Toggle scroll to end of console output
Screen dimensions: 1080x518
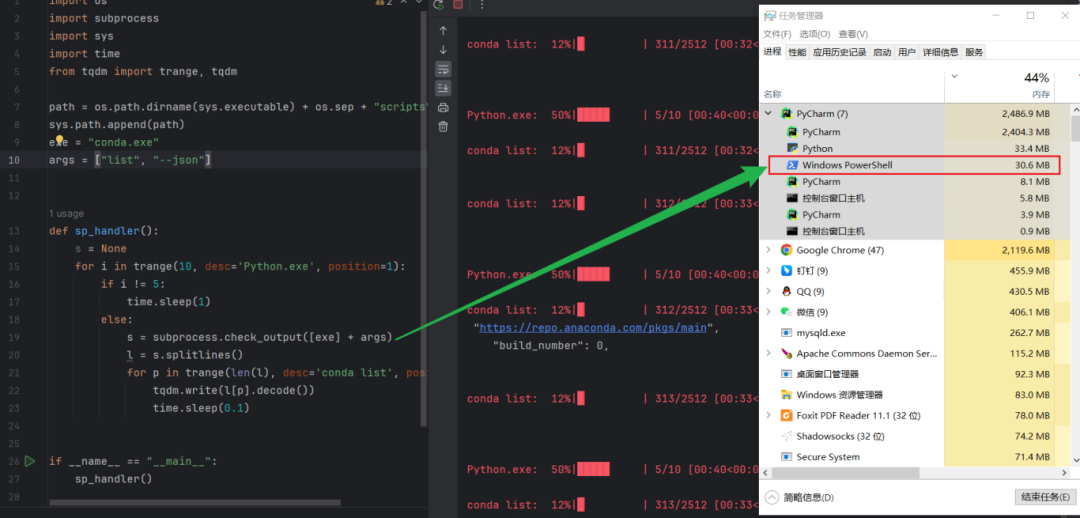tap(443, 88)
